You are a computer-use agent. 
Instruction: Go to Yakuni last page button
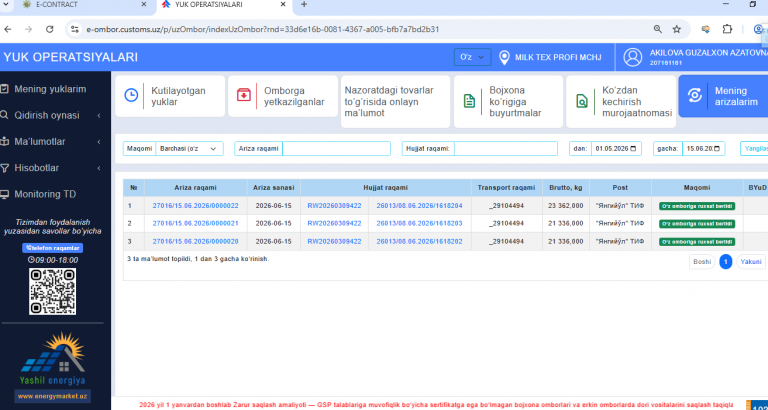(x=751, y=262)
